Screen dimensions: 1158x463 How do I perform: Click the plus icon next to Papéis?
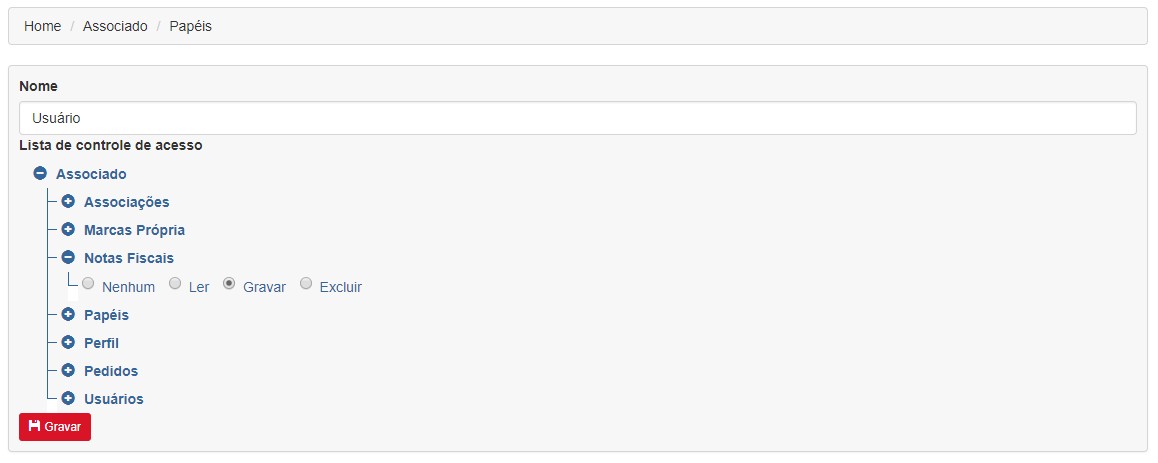click(x=68, y=315)
